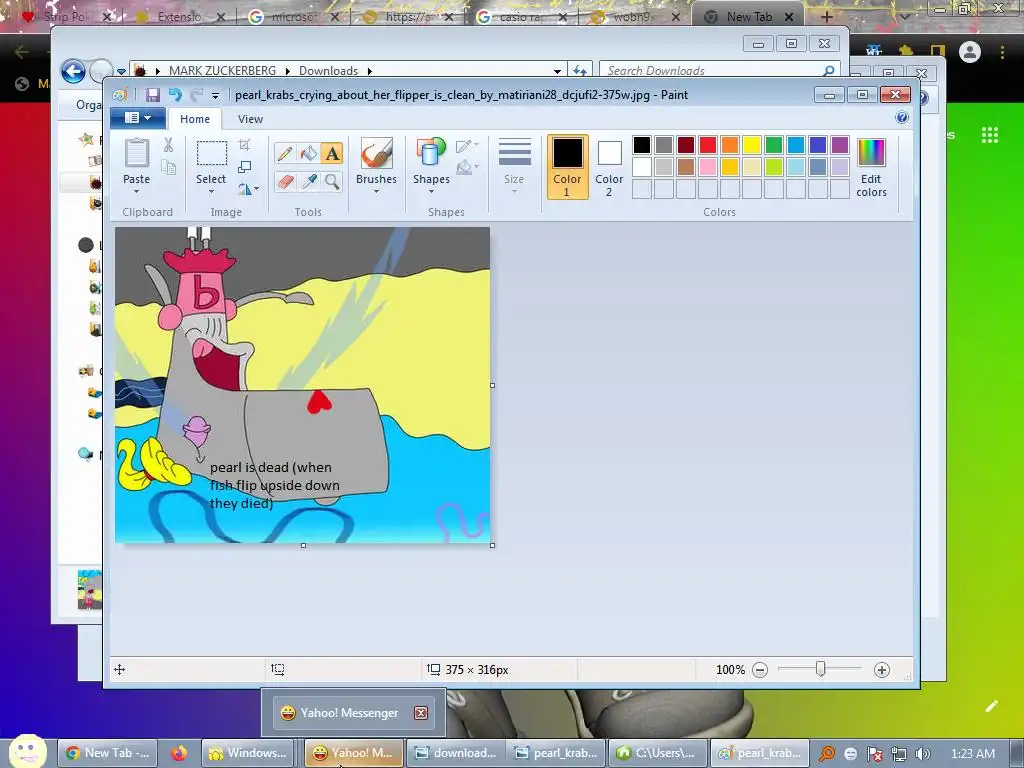Image resolution: width=1024 pixels, height=768 pixels.
Task: Pick the purple color swatch
Action: click(840, 144)
